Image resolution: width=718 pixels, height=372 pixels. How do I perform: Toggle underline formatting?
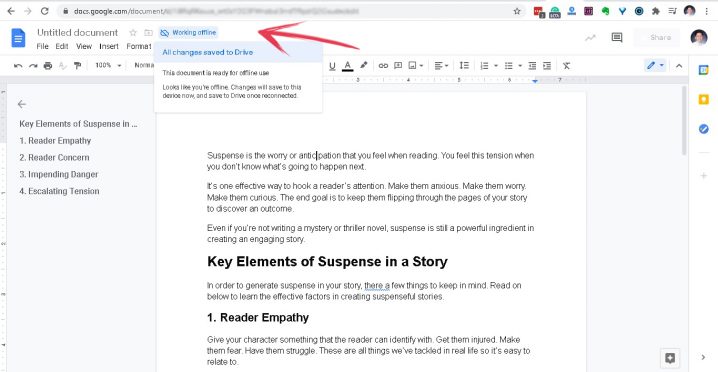pyautogui.click(x=332, y=66)
